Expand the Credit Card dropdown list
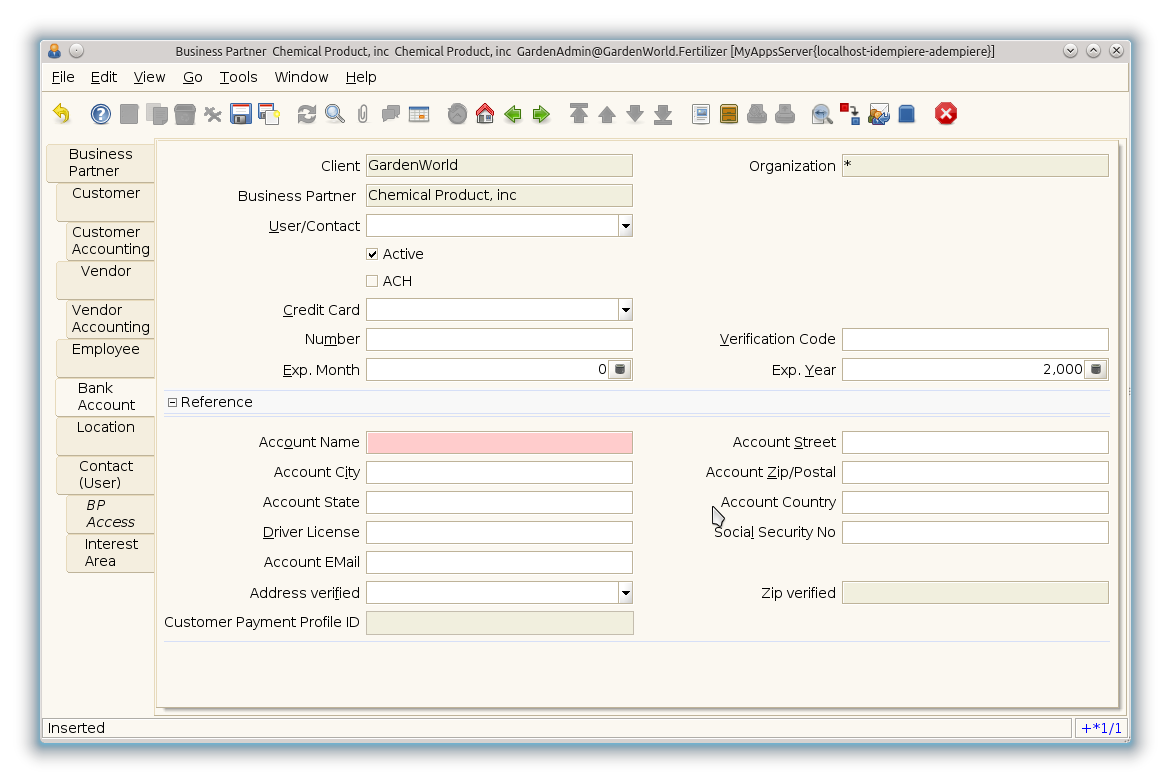The image size is (1171, 783). pos(625,310)
